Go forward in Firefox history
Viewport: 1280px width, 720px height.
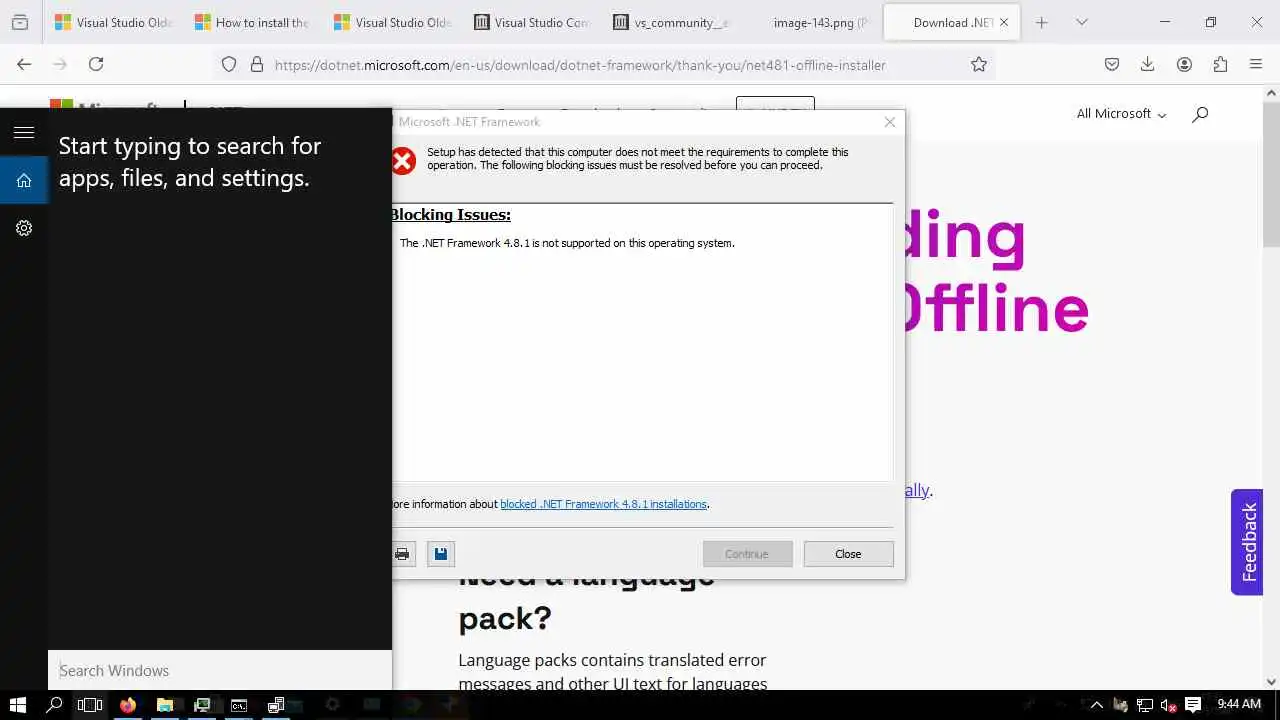pyautogui.click(x=60, y=64)
